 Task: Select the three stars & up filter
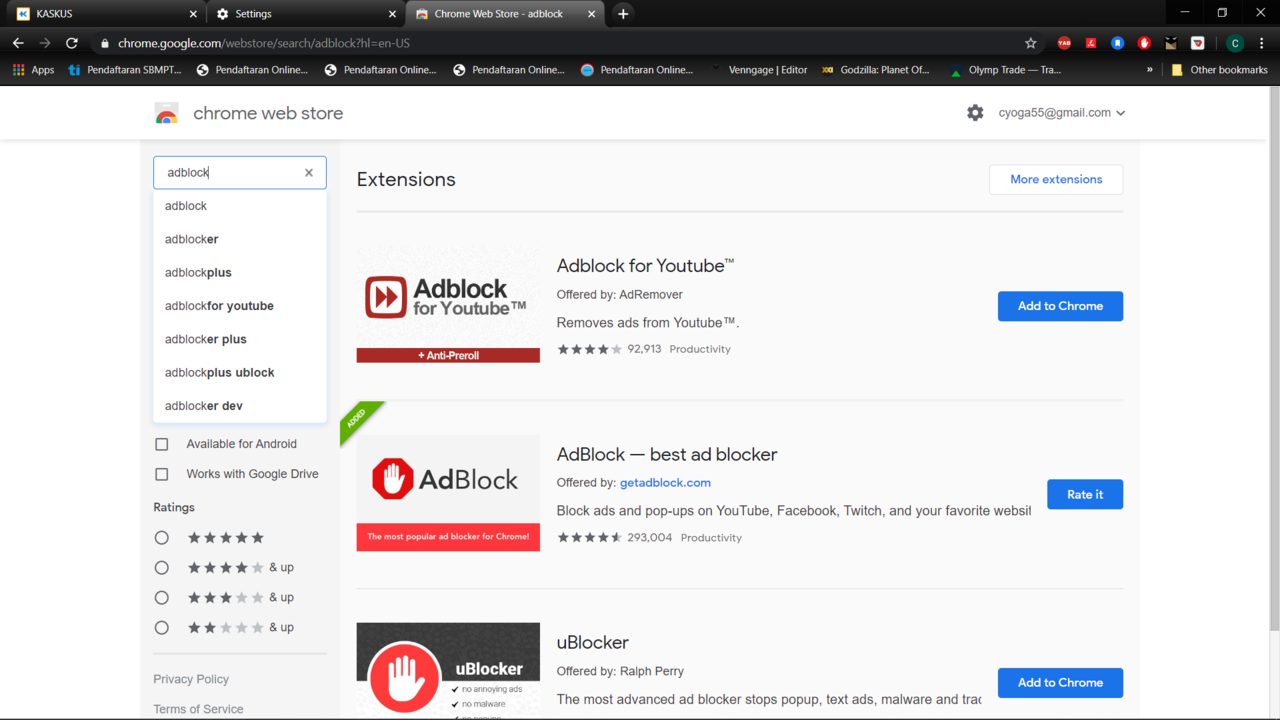click(x=162, y=598)
